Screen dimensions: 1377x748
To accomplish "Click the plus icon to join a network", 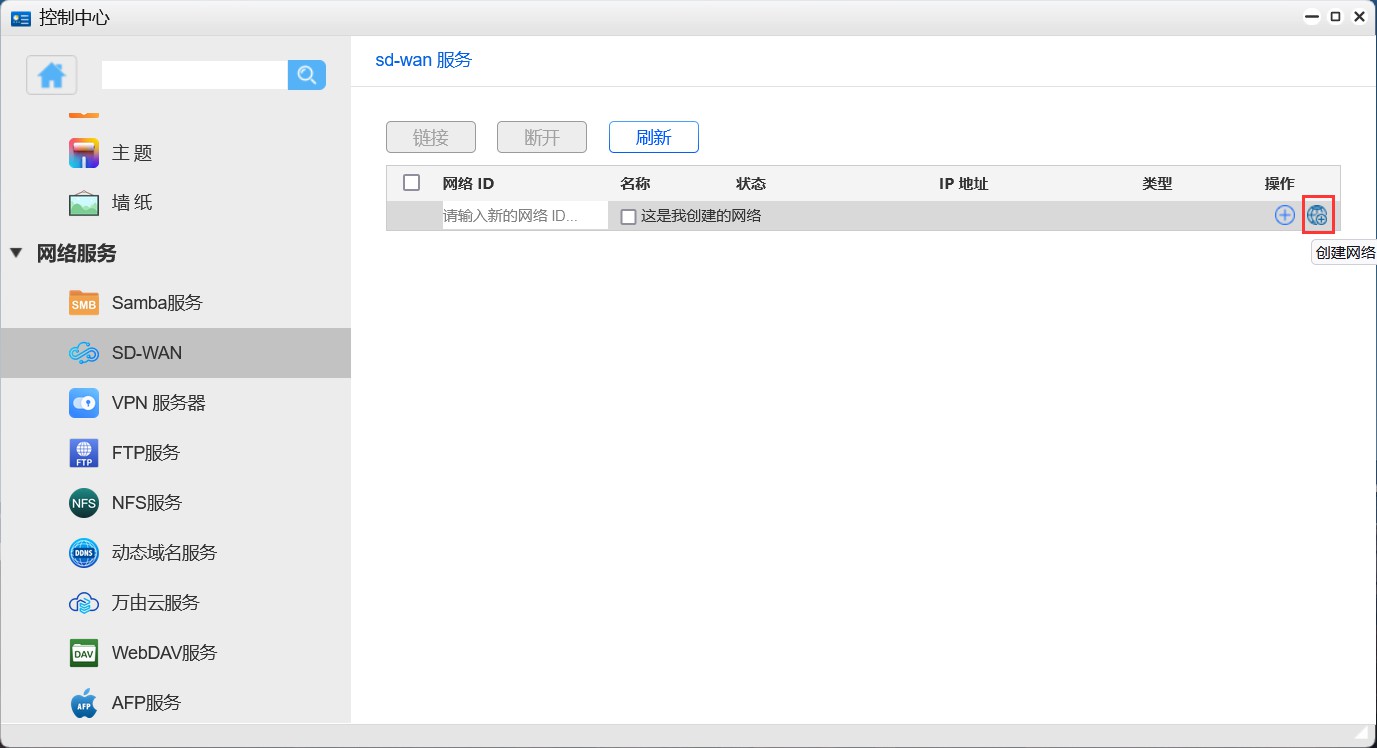I will [x=1284, y=214].
